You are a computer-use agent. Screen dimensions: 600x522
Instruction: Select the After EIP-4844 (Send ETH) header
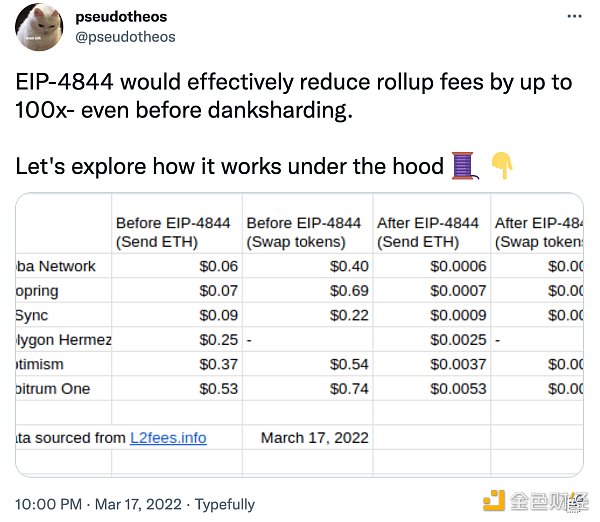[x=428, y=232]
